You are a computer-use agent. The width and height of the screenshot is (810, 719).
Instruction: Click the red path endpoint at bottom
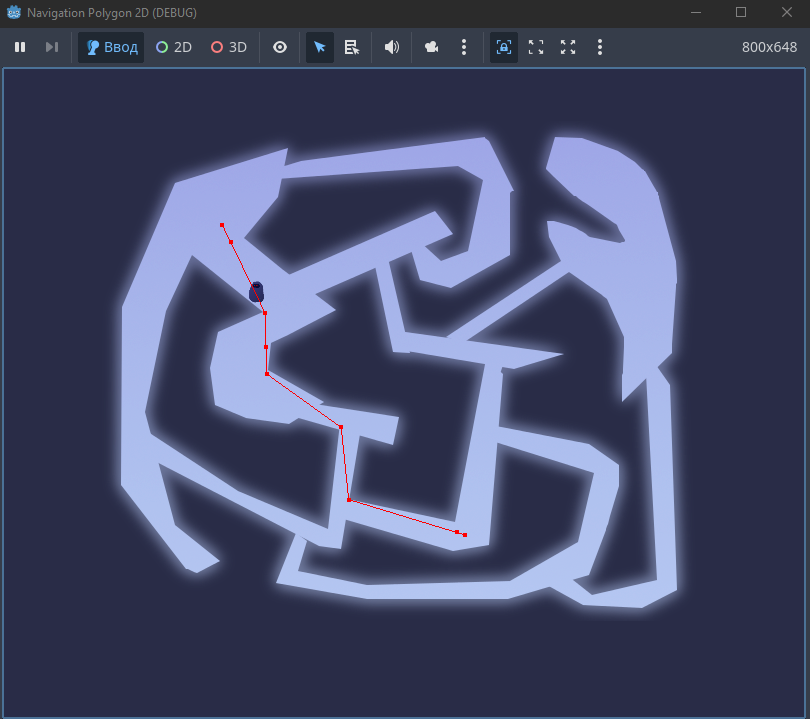[465, 535]
